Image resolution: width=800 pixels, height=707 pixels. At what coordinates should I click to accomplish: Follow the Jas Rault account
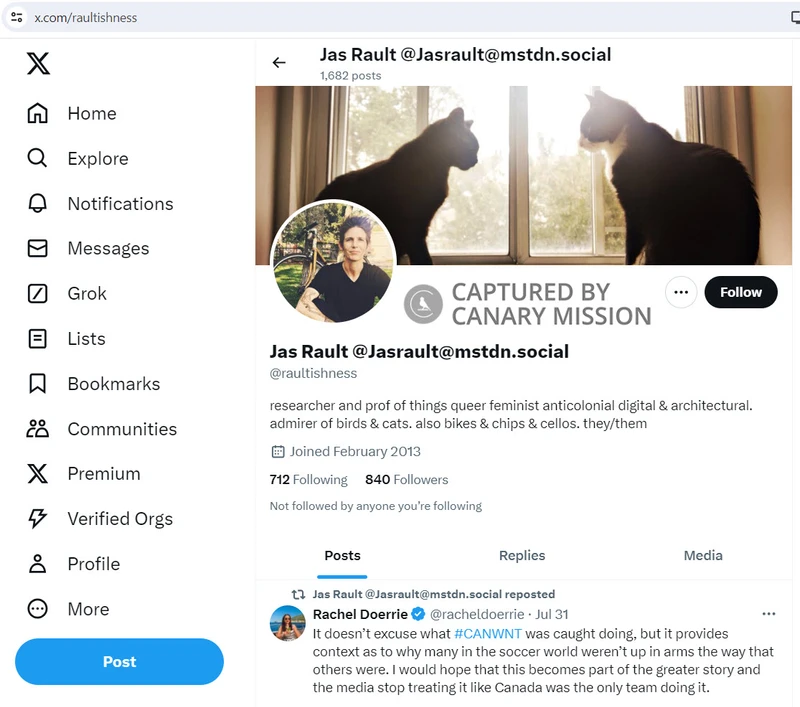[x=741, y=292]
